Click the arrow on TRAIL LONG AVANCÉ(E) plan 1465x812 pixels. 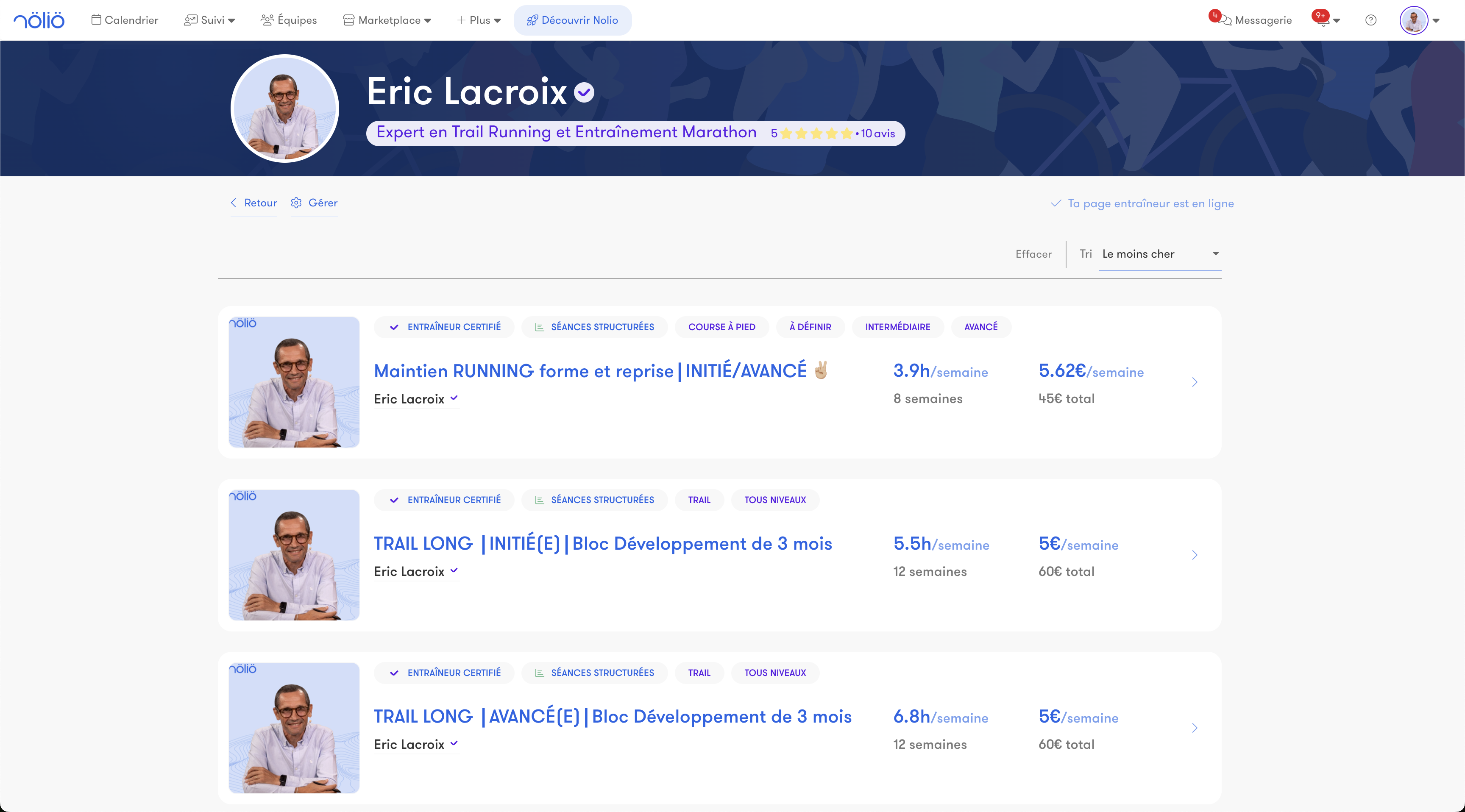[1194, 728]
